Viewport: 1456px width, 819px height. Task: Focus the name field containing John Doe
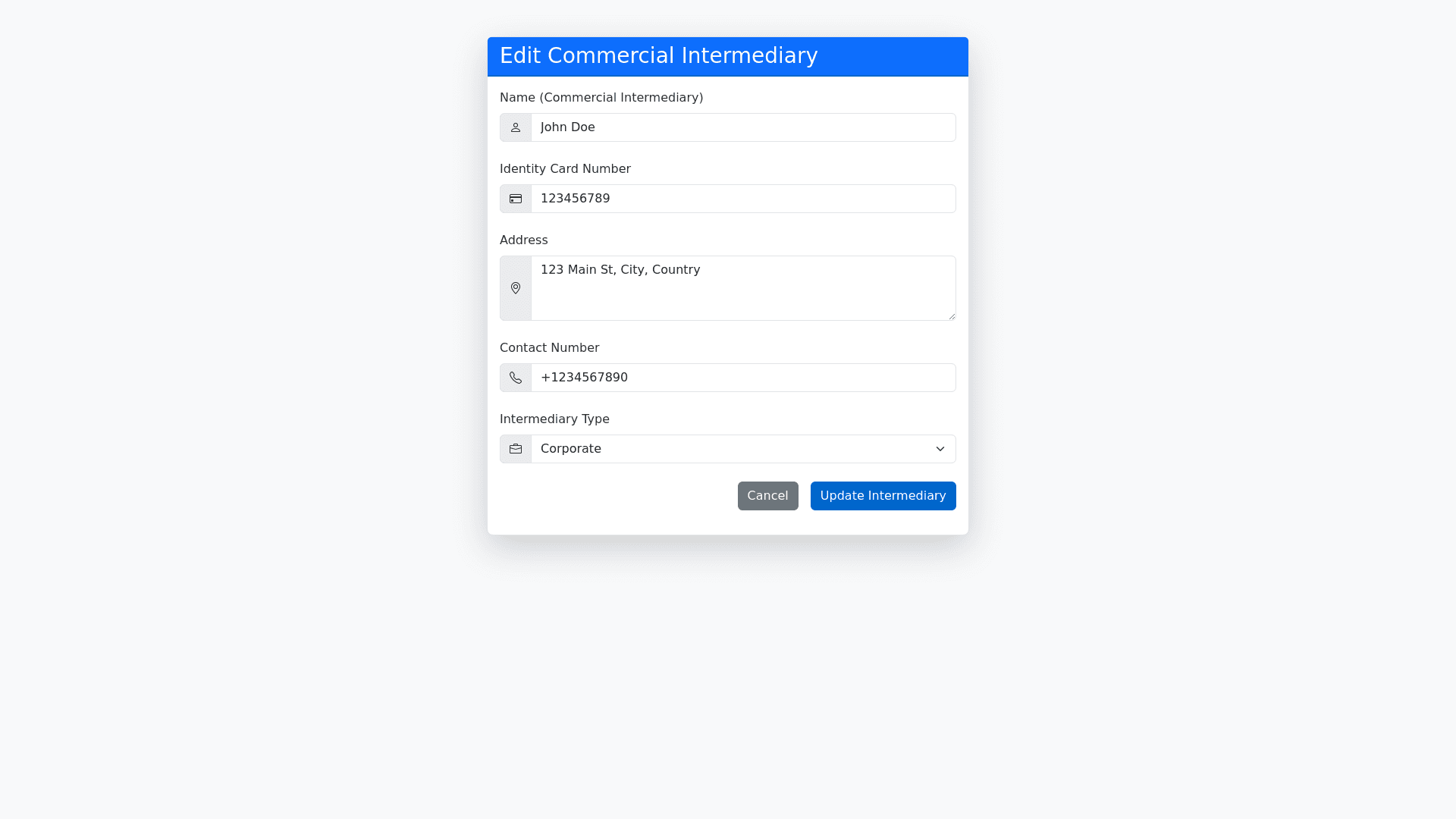point(743,127)
